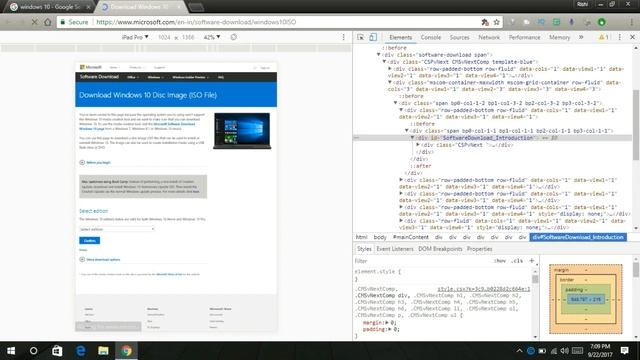Open the Windows Start menu

tap(11, 351)
